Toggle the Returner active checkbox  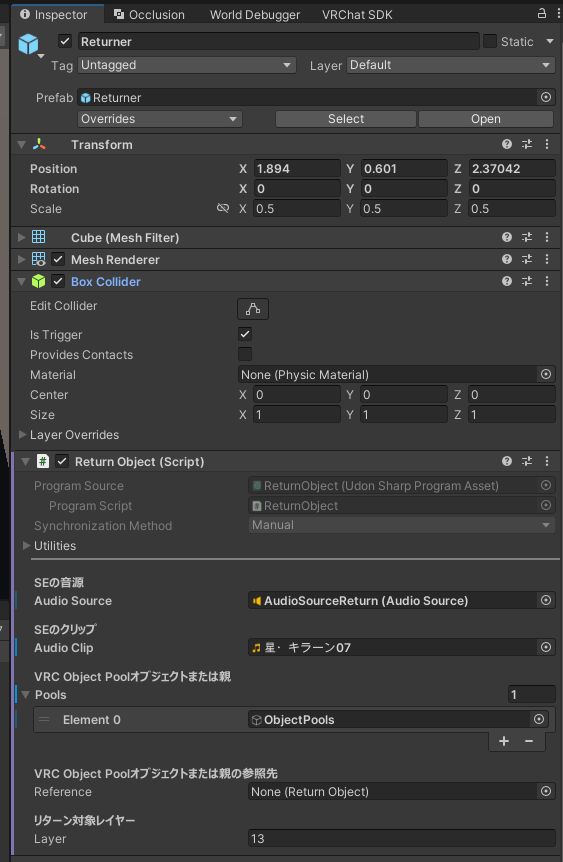(x=65, y=41)
